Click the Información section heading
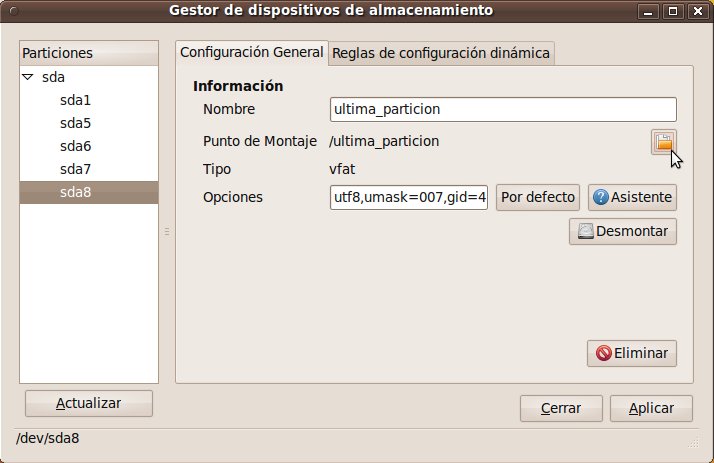Image resolution: width=714 pixels, height=463 pixels. (238, 86)
